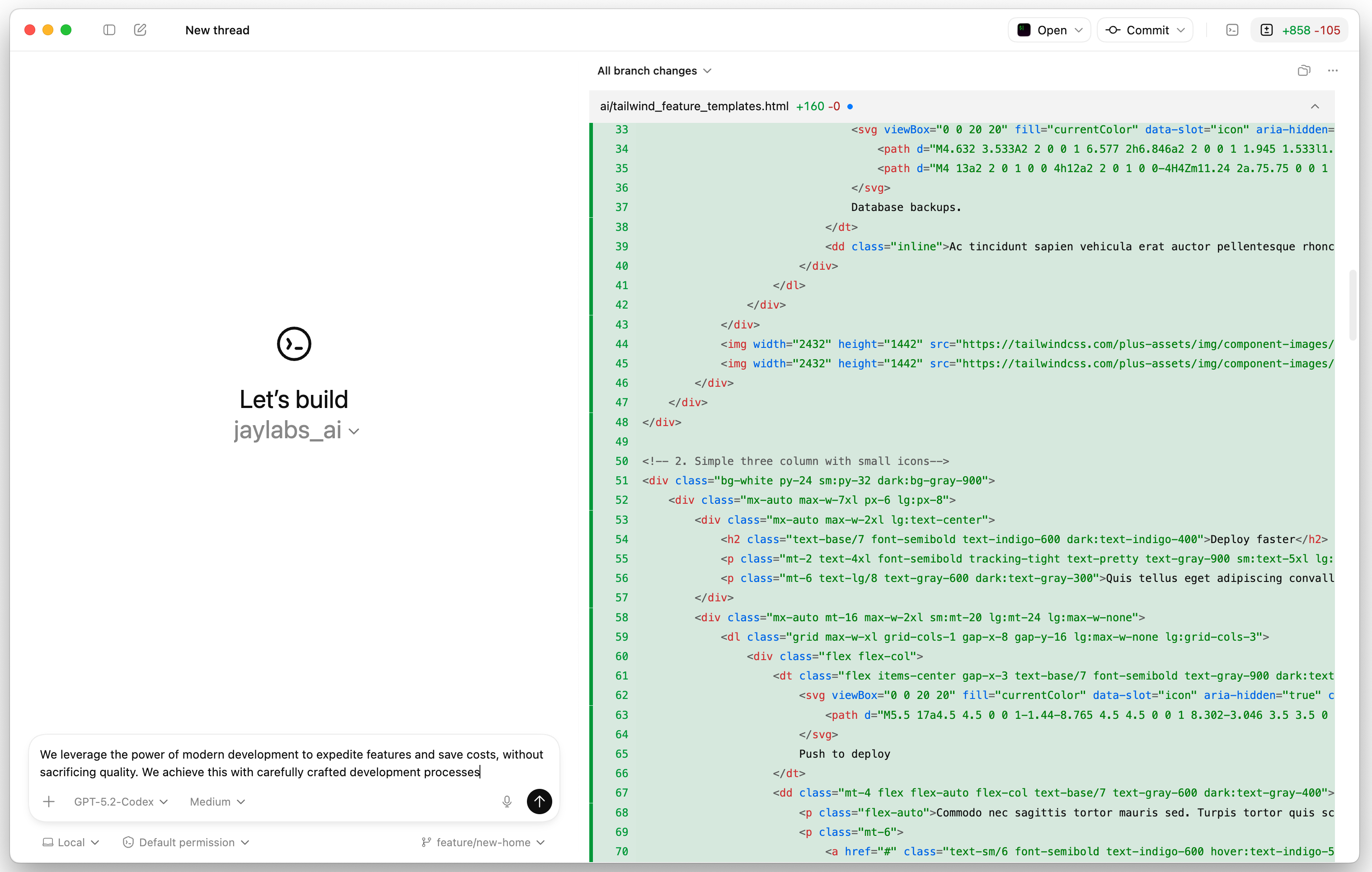The height and width of the screenshot is (872, 1372).
Task: Collapse the tailwind_feature_templates.html diff
Action: click(x=1315, y=106)
